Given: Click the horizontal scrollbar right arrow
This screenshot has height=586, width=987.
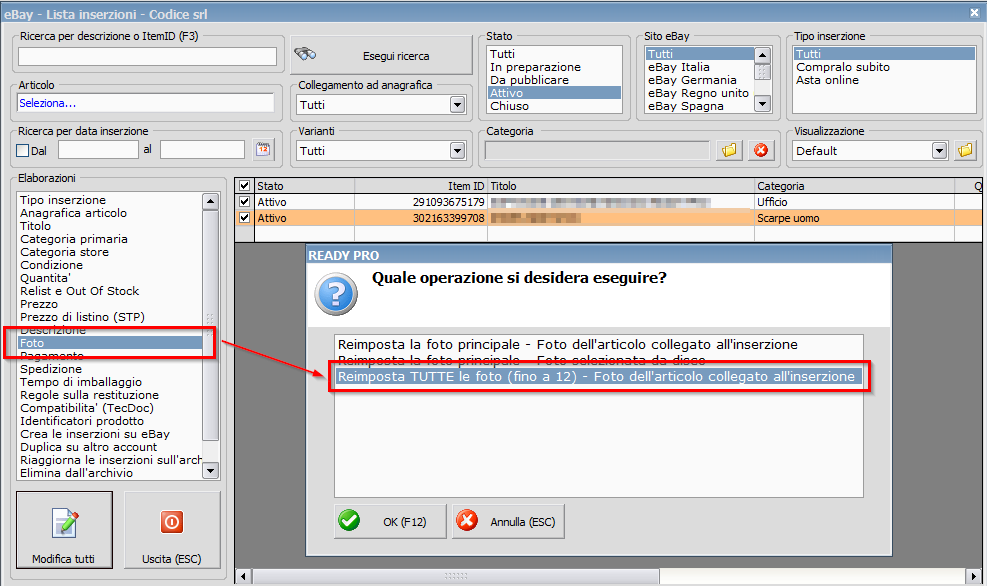Looking at the screenshot, I should pos(974,576).
